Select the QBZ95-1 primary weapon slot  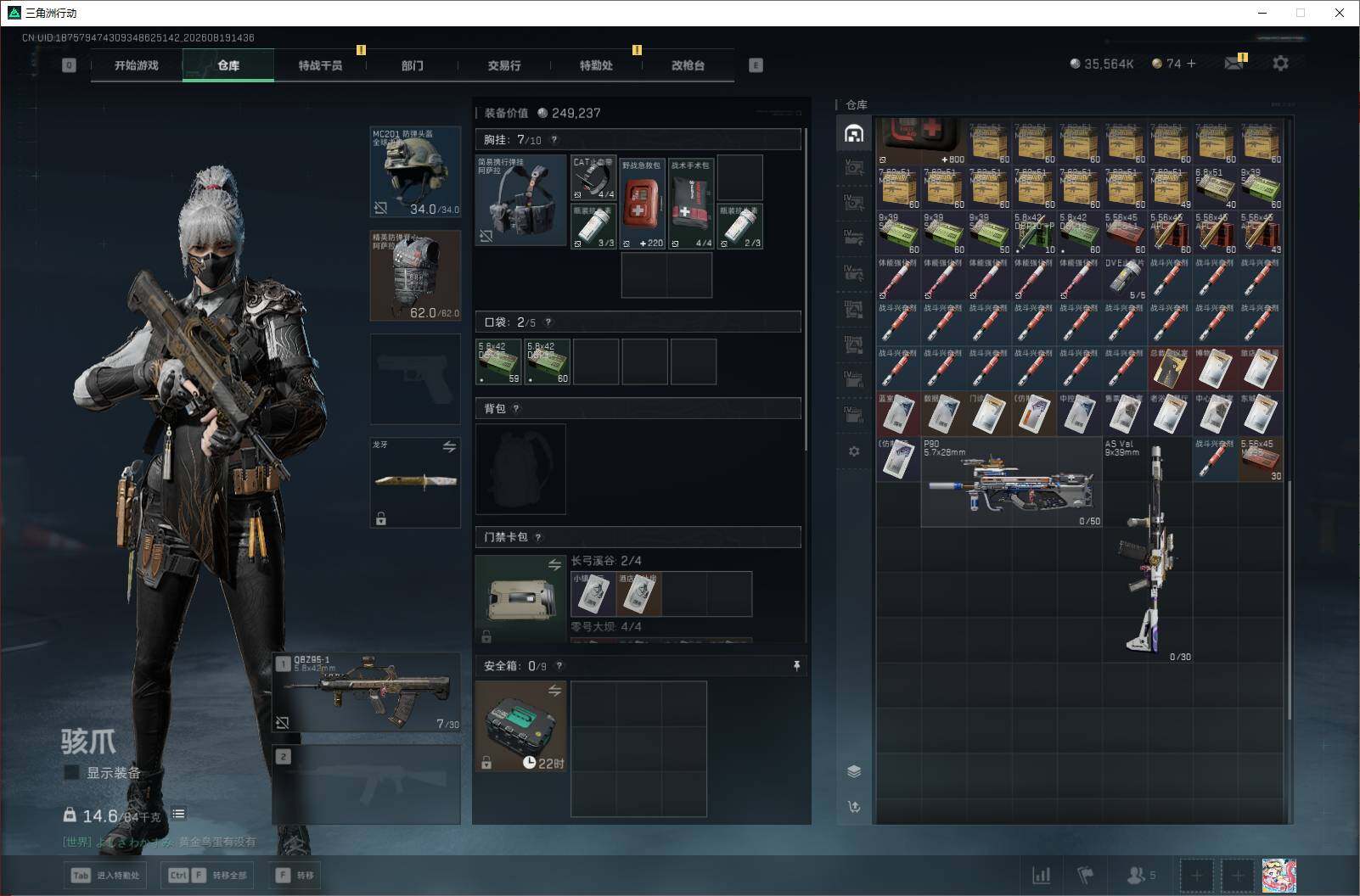tap(367, 692)
